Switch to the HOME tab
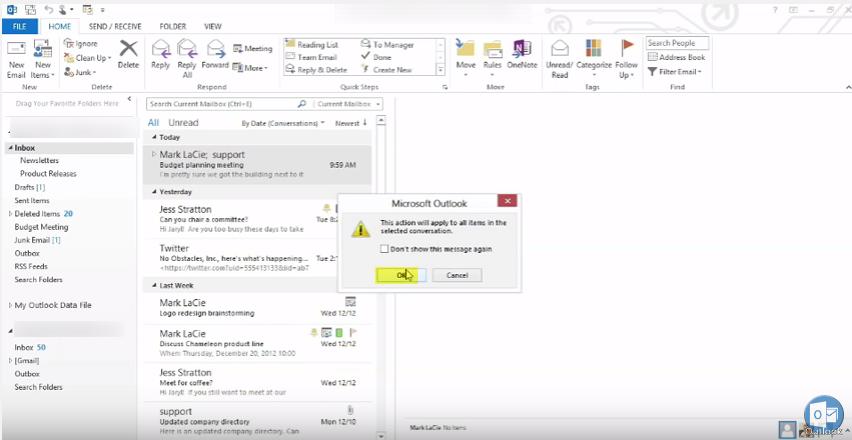The height and width of the screenshot is (440, 852). click(60, 26)
